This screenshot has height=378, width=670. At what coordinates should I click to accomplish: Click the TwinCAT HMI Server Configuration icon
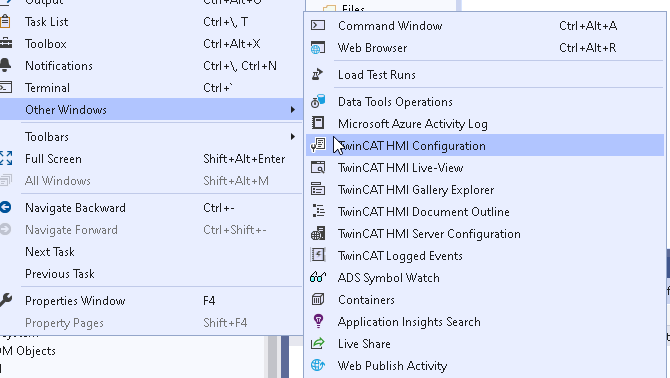317,233
